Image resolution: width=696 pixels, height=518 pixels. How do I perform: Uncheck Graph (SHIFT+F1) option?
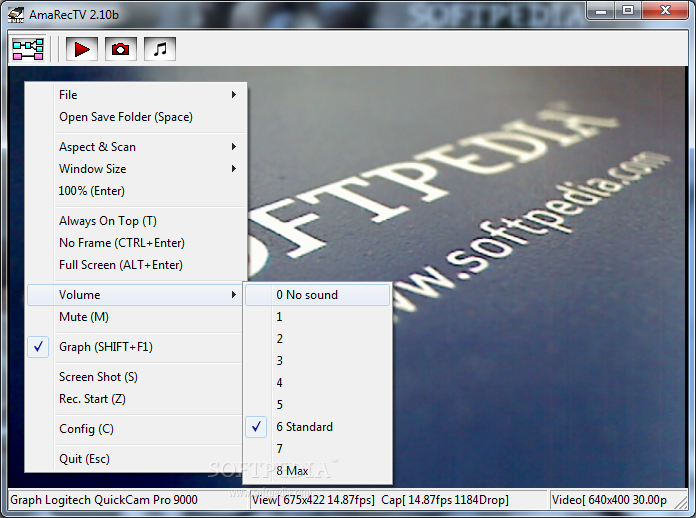(135, 347)
